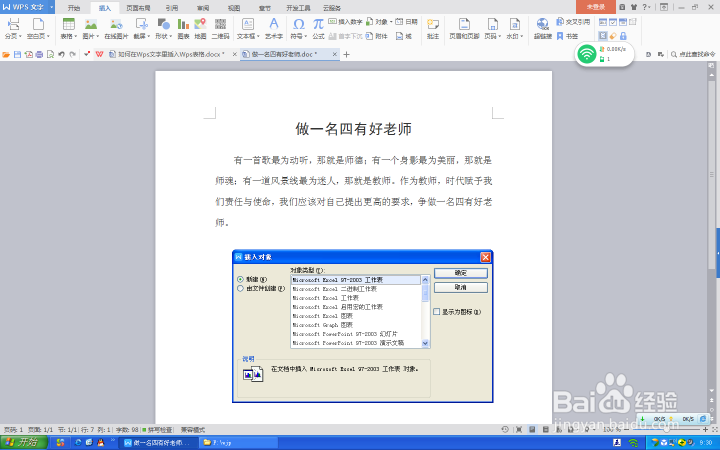Expand the 图片 dropdown arrow
The height and width of the screenshot is (450, 720).
point(98,36)
